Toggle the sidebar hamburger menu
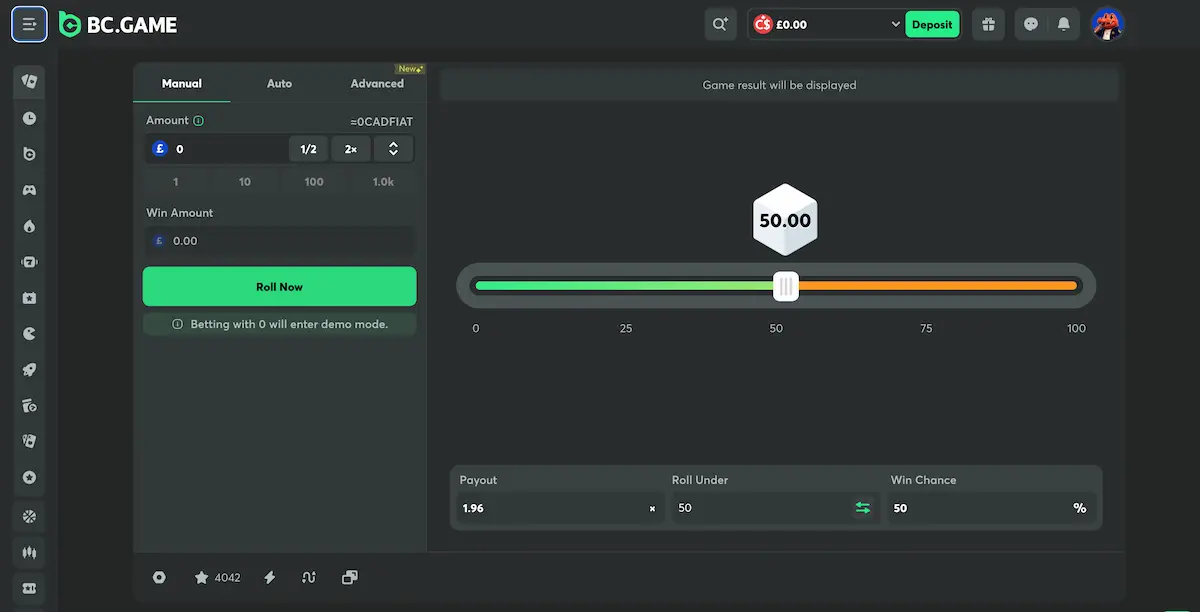 [29, 24]
